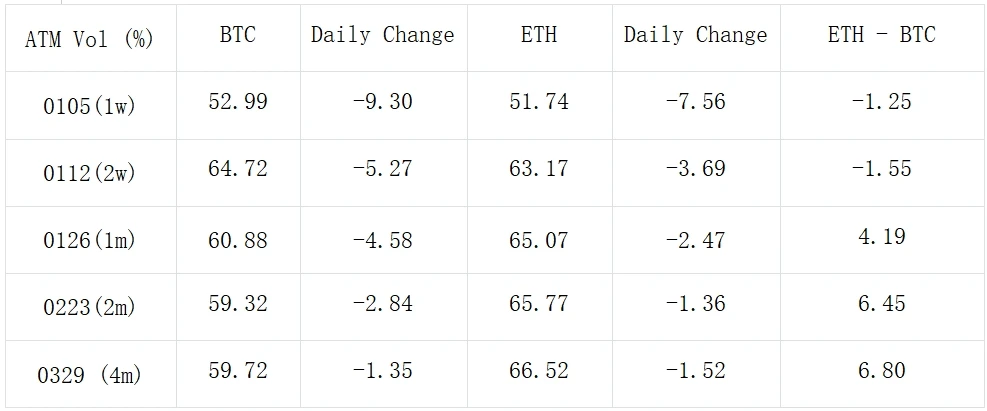Select ETH value 65.07

539,237
